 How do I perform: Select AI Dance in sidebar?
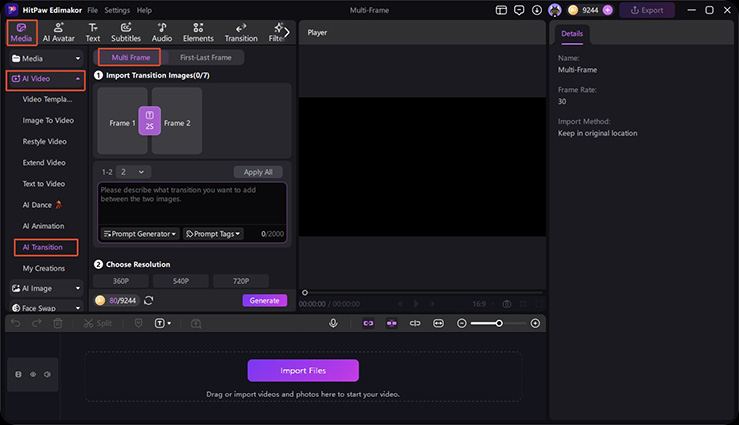pyautogui.click(x=42, y=205)
